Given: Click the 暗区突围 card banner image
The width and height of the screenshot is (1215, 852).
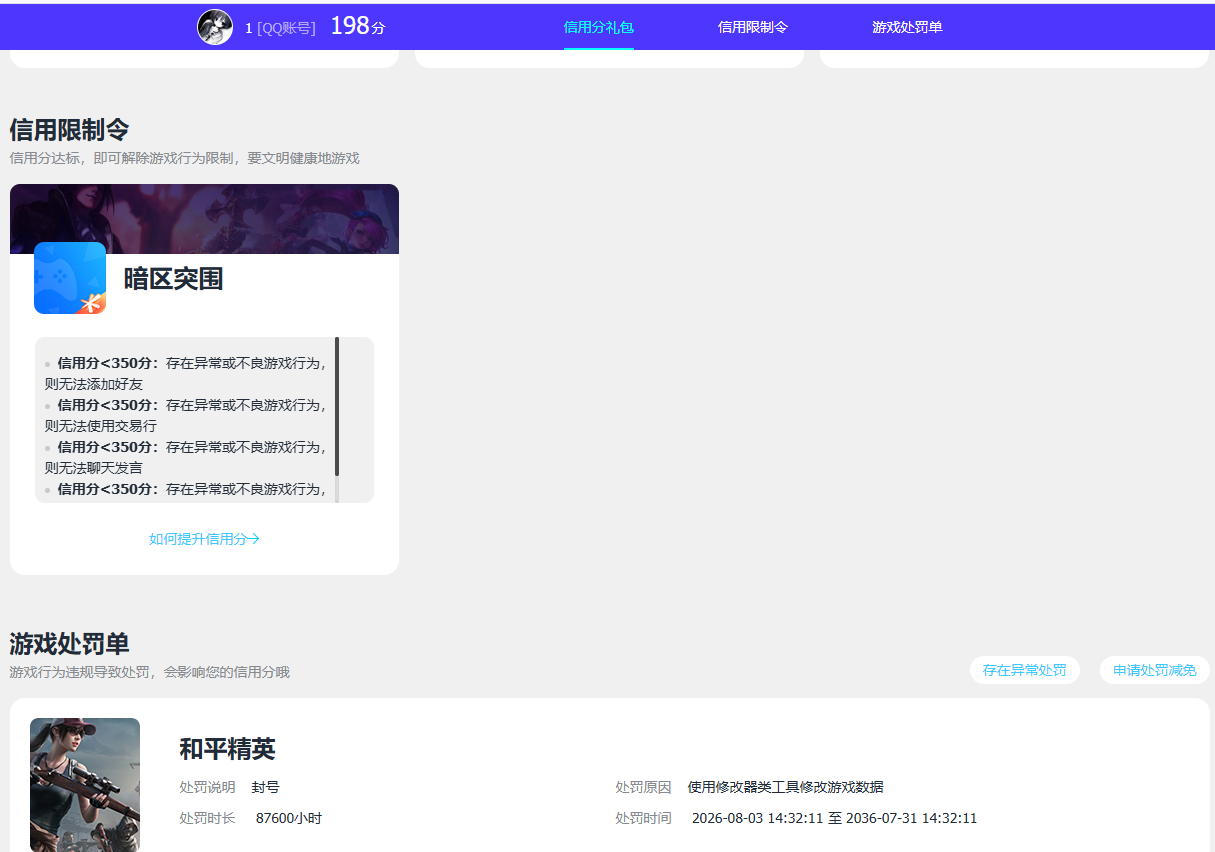Looking at the screenshot, I should (204, 219).
